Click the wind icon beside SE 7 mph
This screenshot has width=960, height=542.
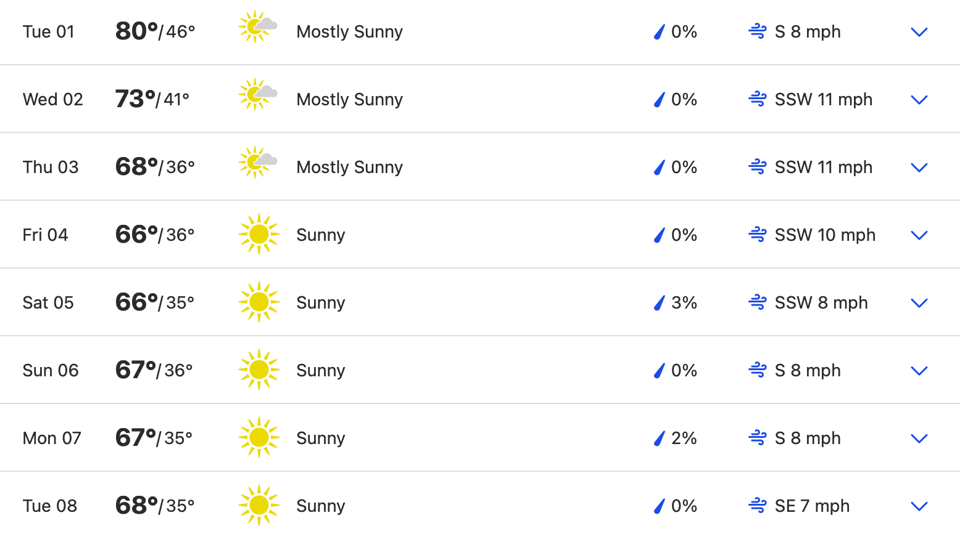[757, 506]
